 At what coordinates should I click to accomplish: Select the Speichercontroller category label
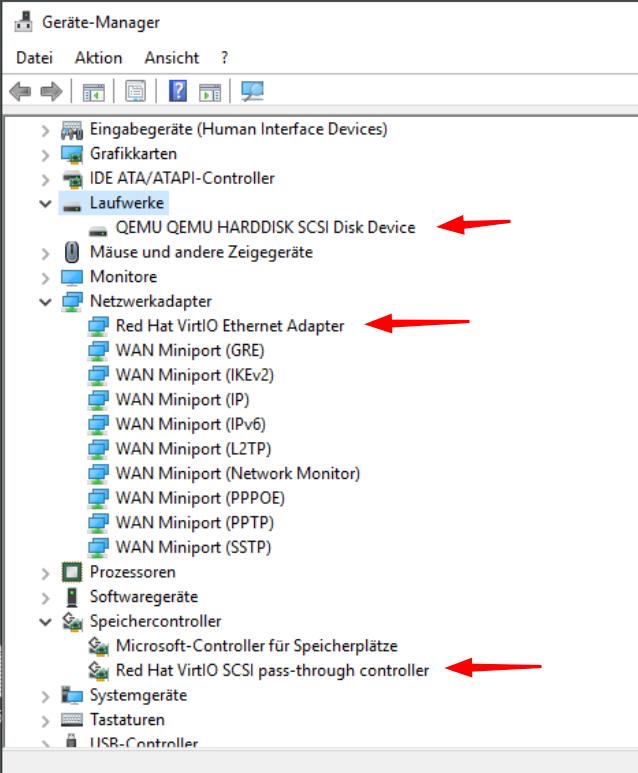(155, 621)
